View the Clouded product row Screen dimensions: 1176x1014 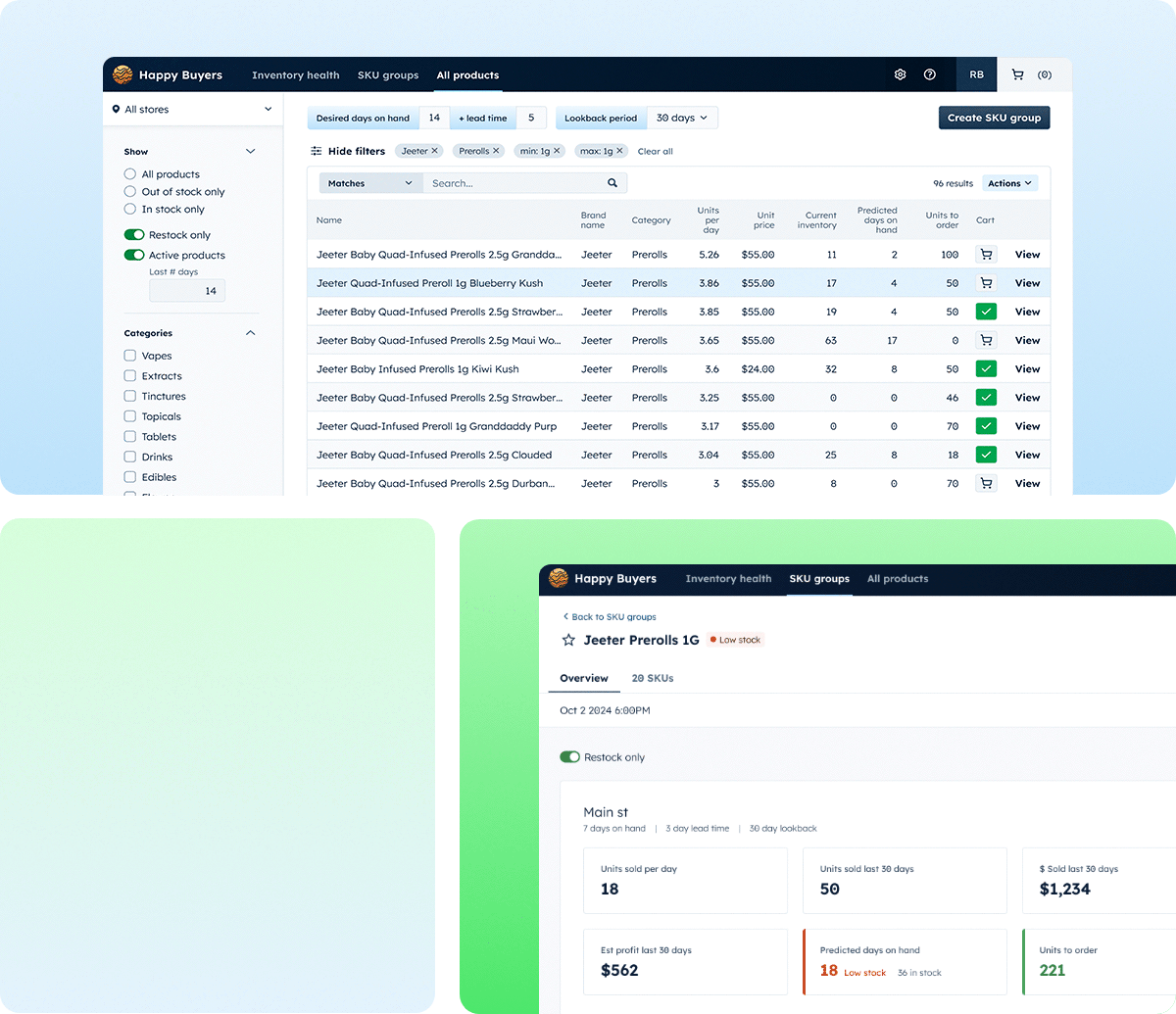1027,455
